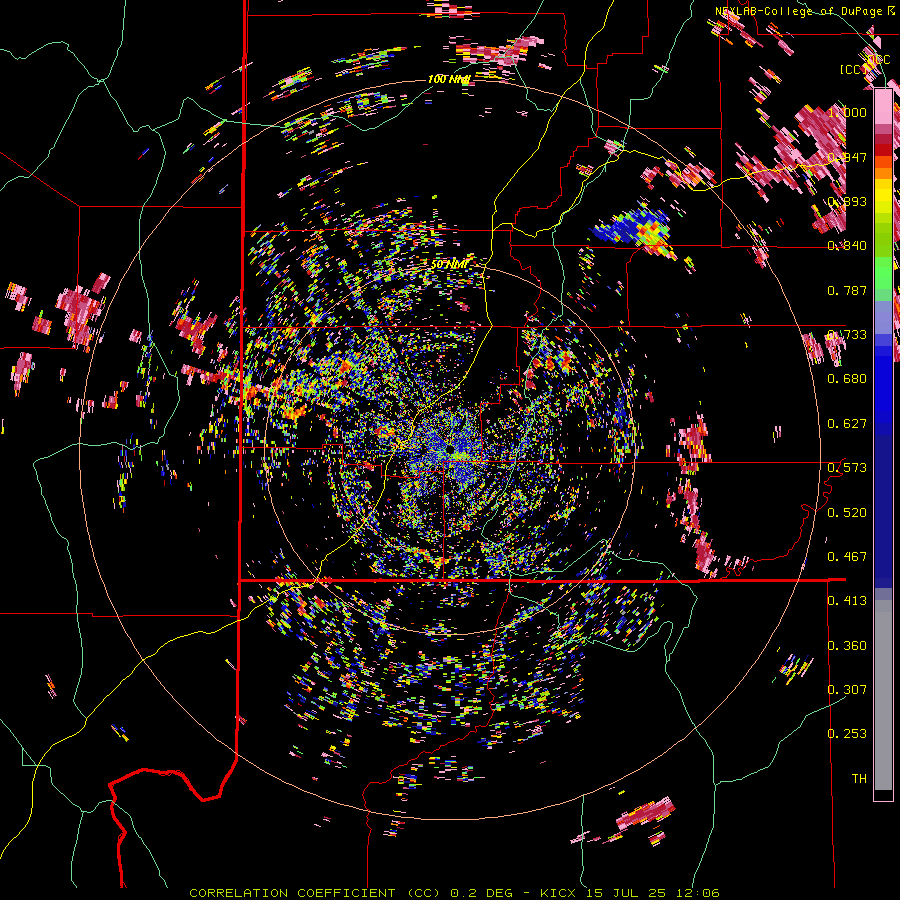Click the 0.787 color scale label
This screenshot has width=900, height=900.
click(847, 290)
